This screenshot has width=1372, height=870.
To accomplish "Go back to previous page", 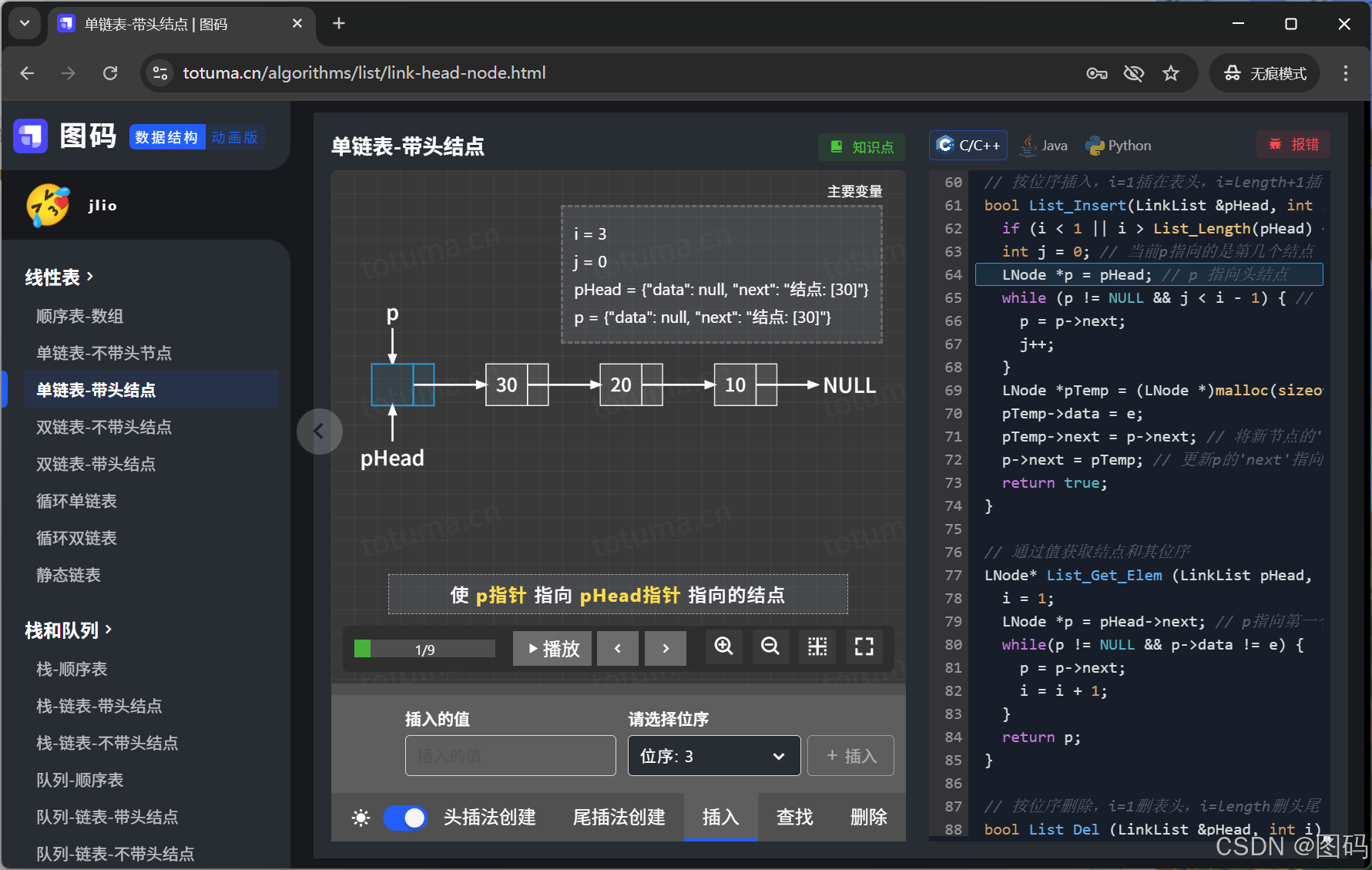I will coord(28,73).
